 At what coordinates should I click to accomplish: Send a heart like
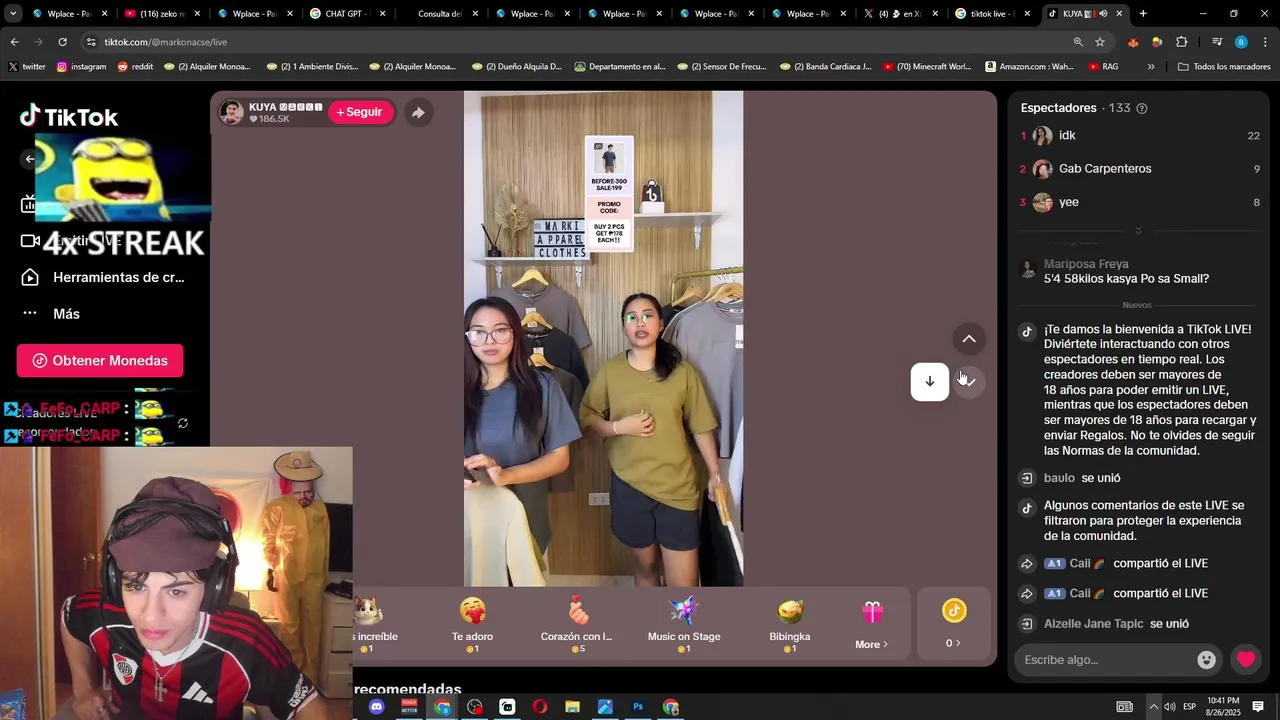tap(1245, 660)
